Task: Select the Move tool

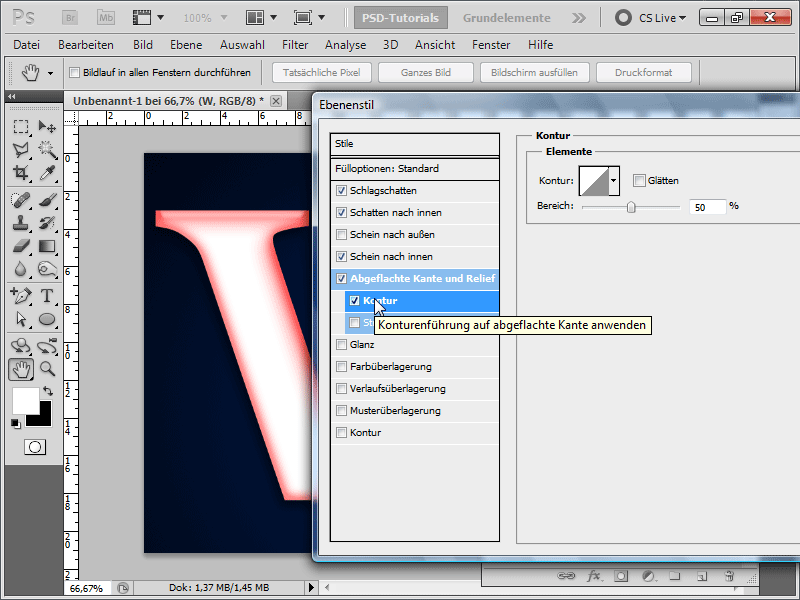Action: 47,126
